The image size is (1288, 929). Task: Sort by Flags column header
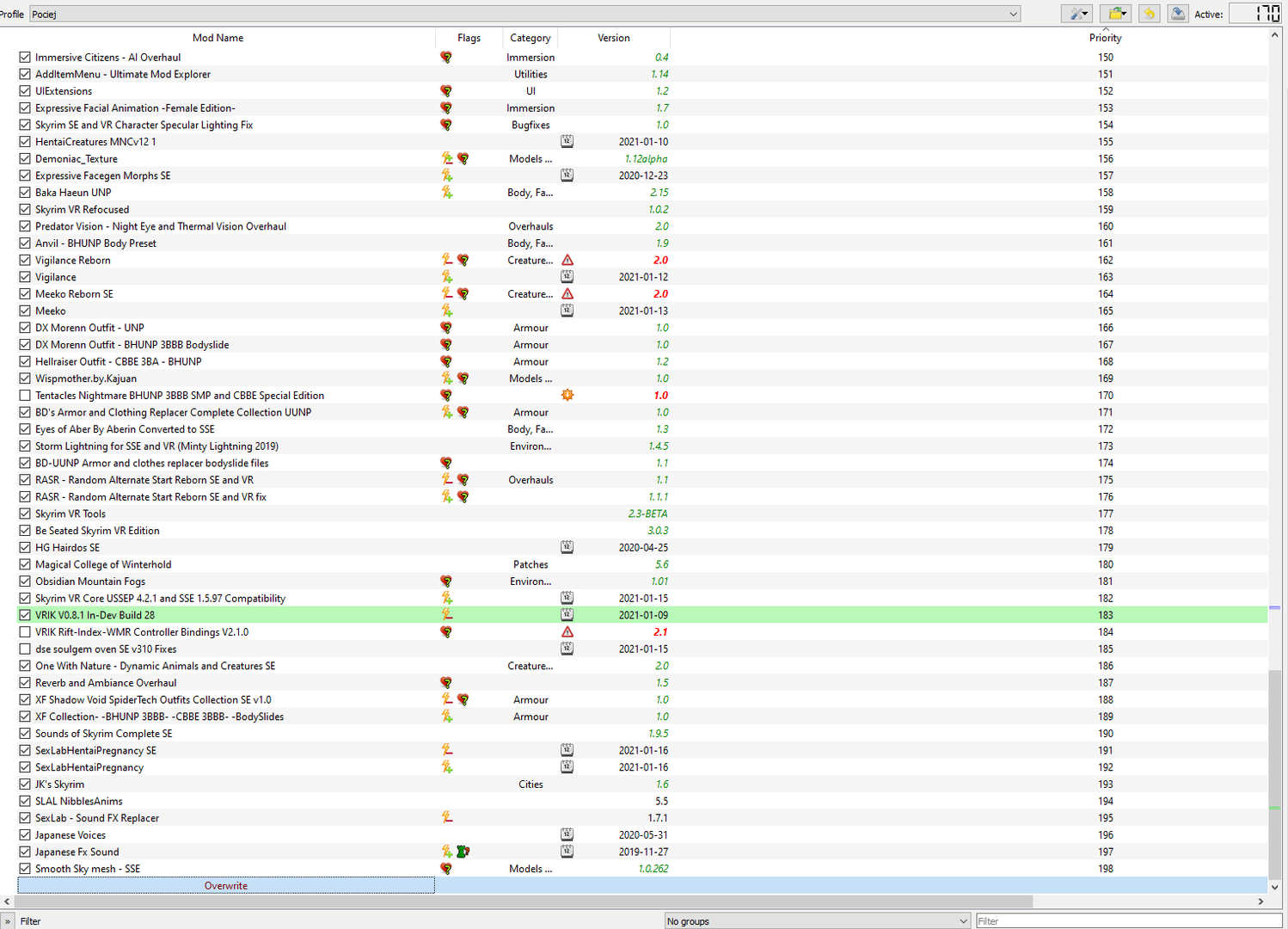[469, 38]
